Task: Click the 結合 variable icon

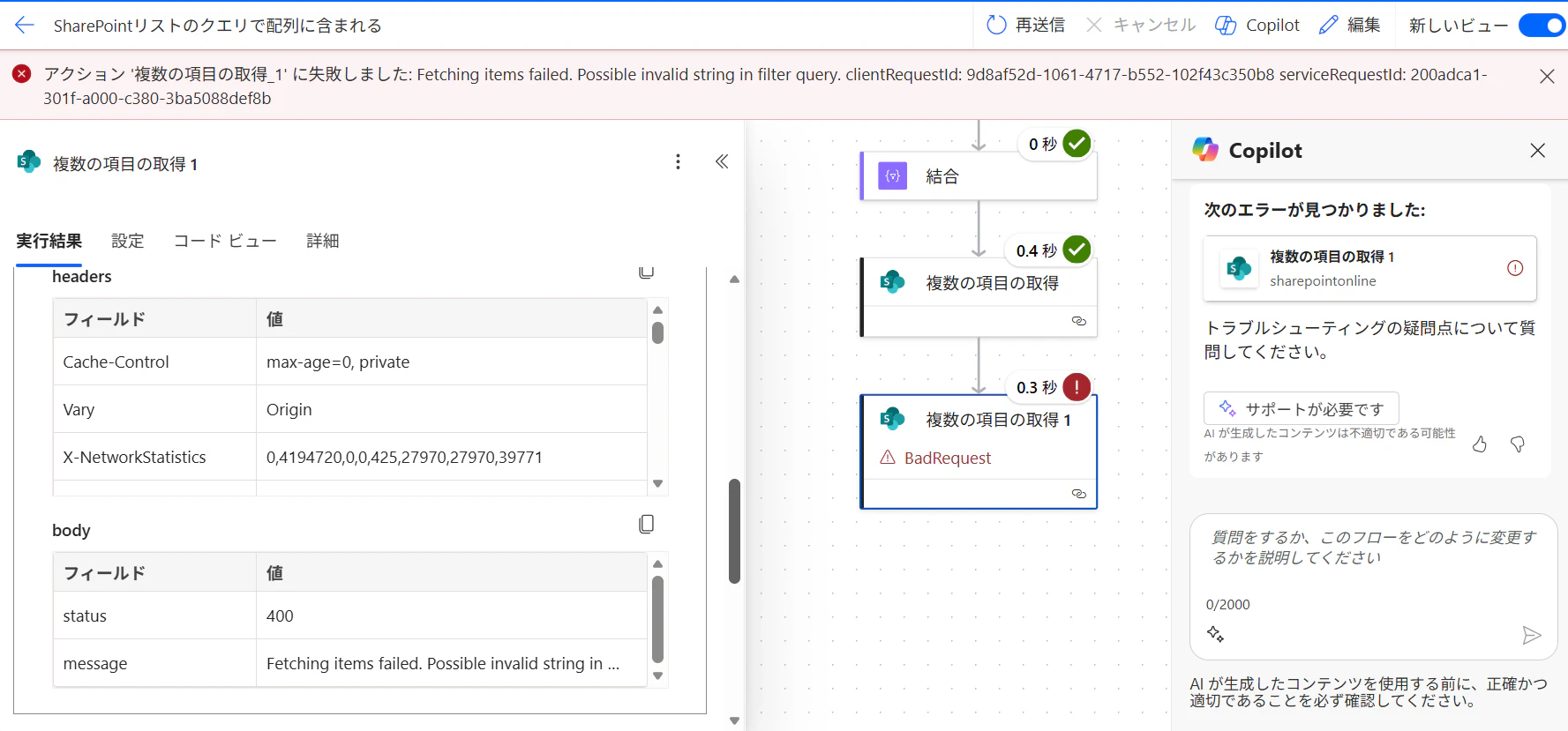Action: [x=893, y=175]
